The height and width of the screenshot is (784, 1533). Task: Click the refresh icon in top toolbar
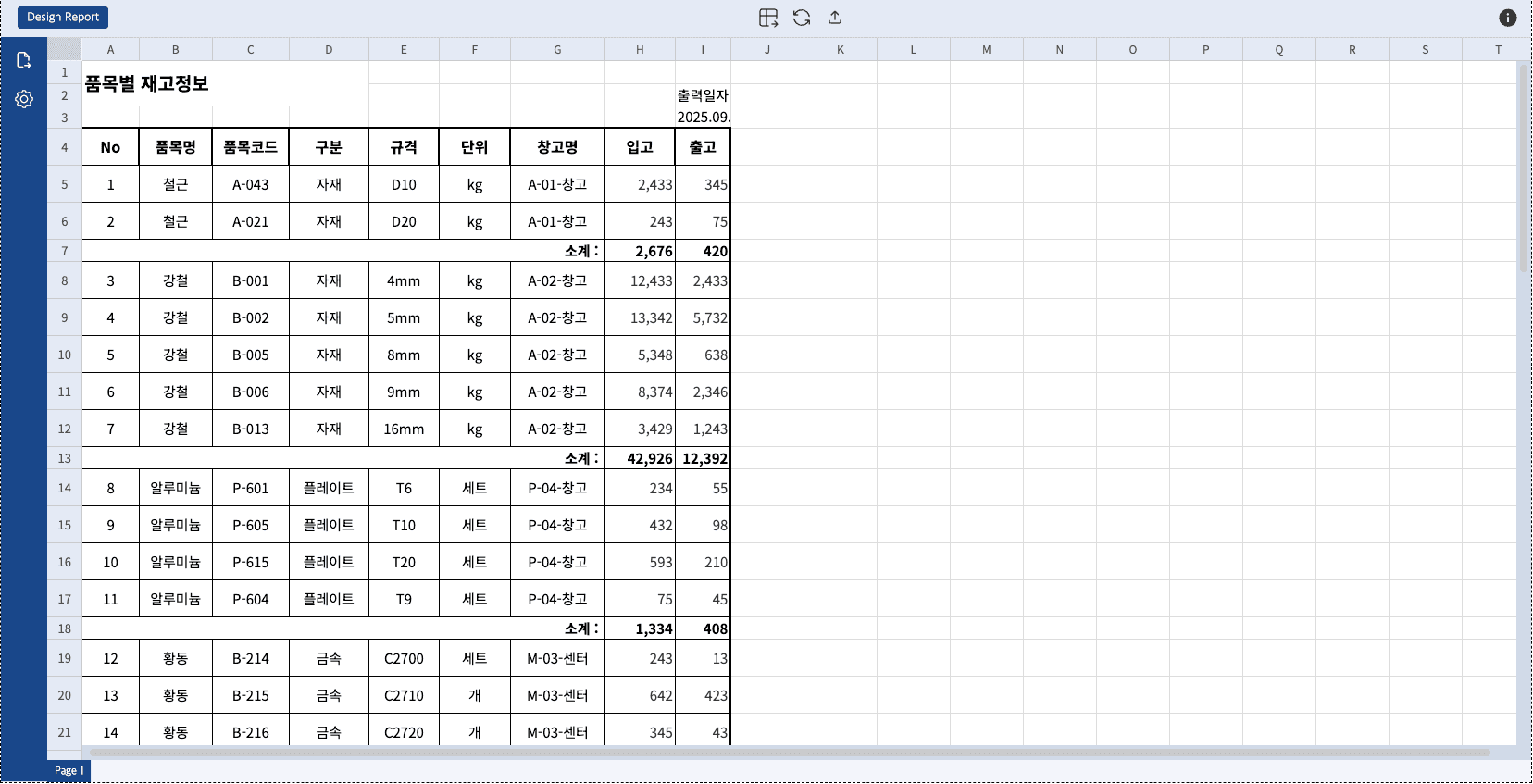tap(802, 18)
